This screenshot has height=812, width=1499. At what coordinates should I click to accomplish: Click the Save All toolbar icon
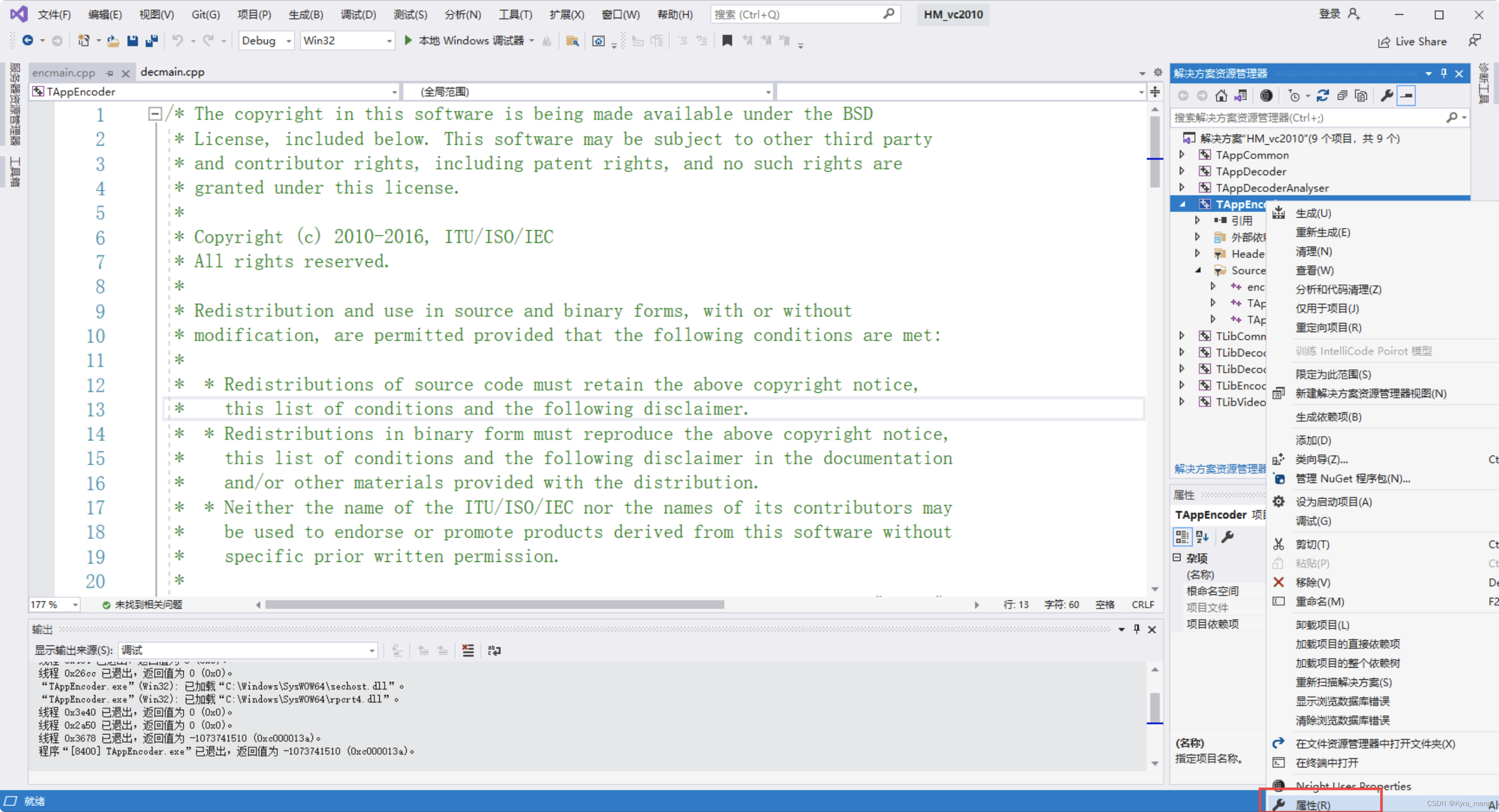point(152,40)
